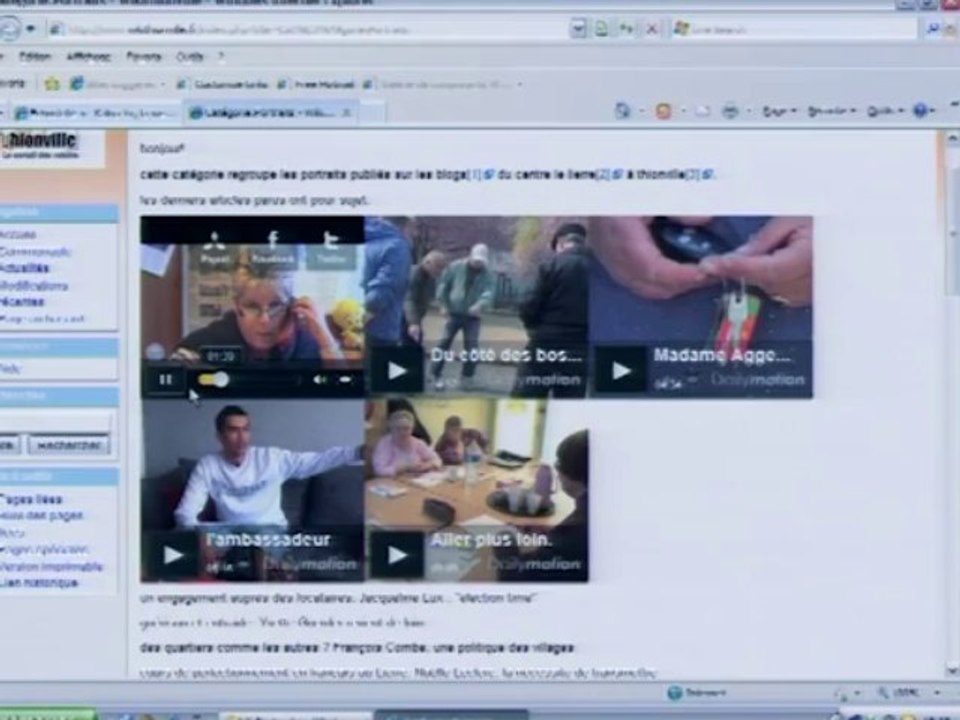Switch to the first browser tab
Image resolution: width=960 pixels, height=720 pixels.
pos(95,113)
